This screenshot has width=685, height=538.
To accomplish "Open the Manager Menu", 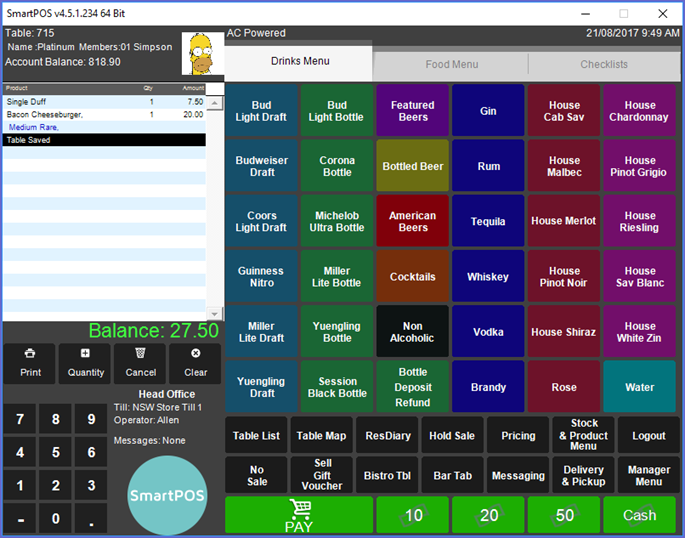I will pos(649,475).
